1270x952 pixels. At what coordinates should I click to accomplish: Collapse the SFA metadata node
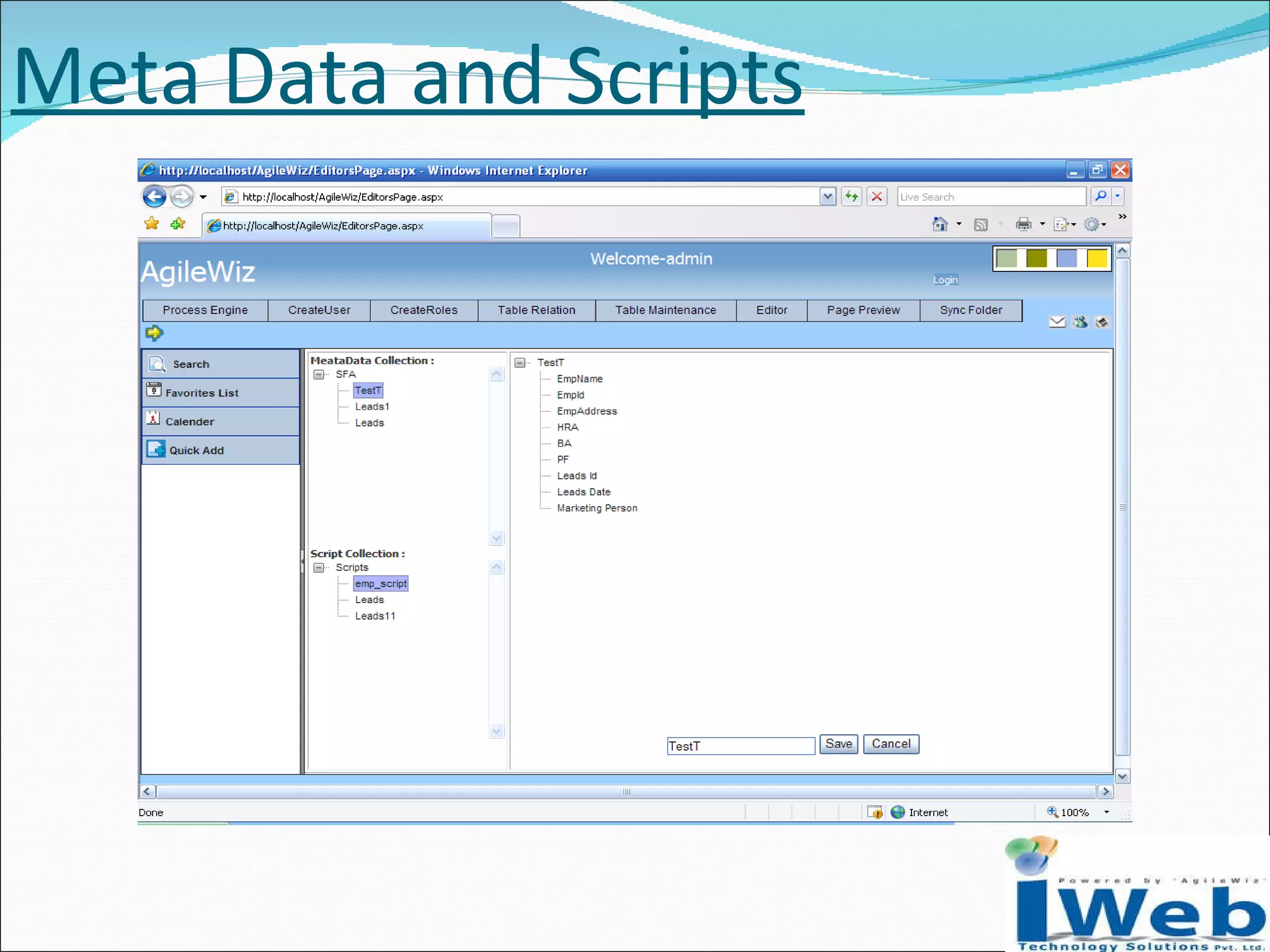319,374
